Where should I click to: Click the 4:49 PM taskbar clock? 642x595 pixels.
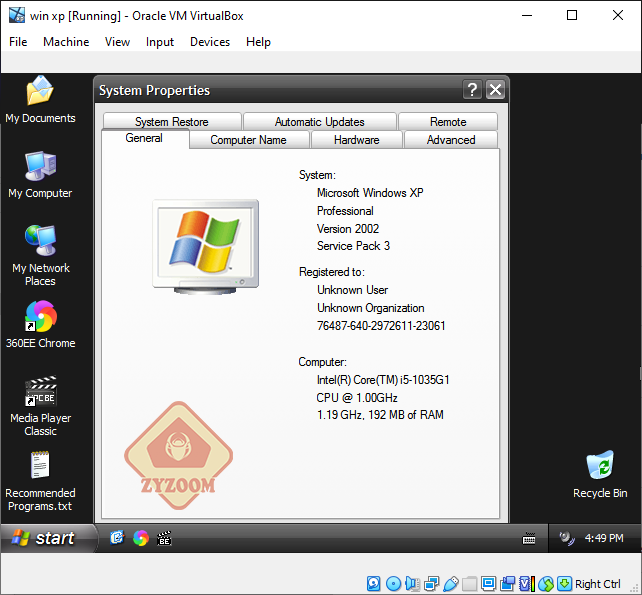[604, 538]
